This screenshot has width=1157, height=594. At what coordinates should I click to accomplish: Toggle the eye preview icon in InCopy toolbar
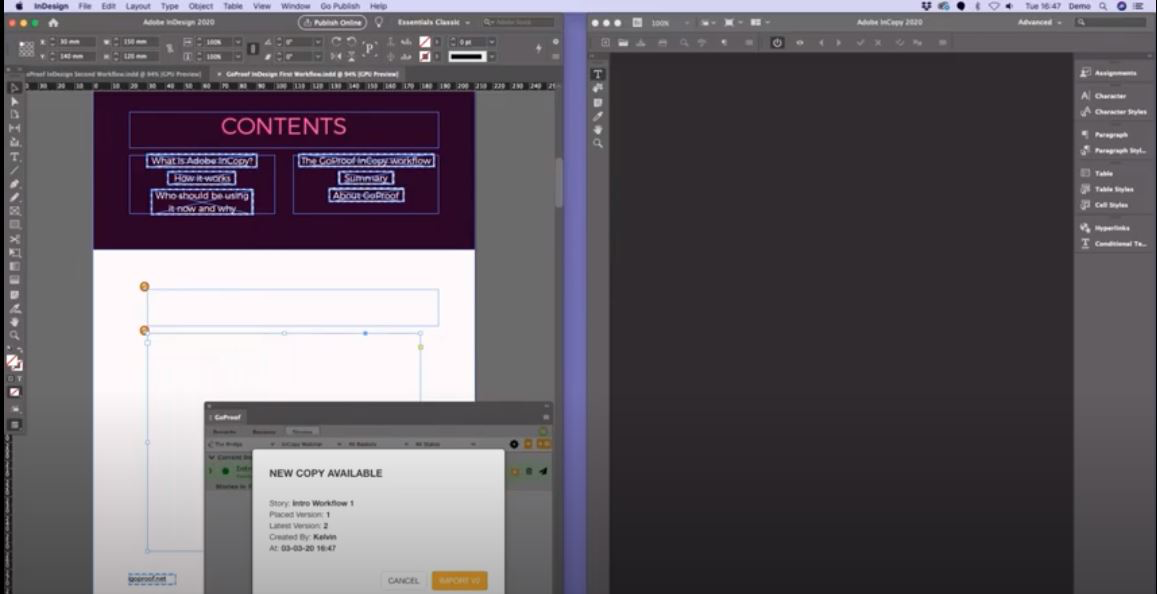pyautogui.click(x=800, y=43)
